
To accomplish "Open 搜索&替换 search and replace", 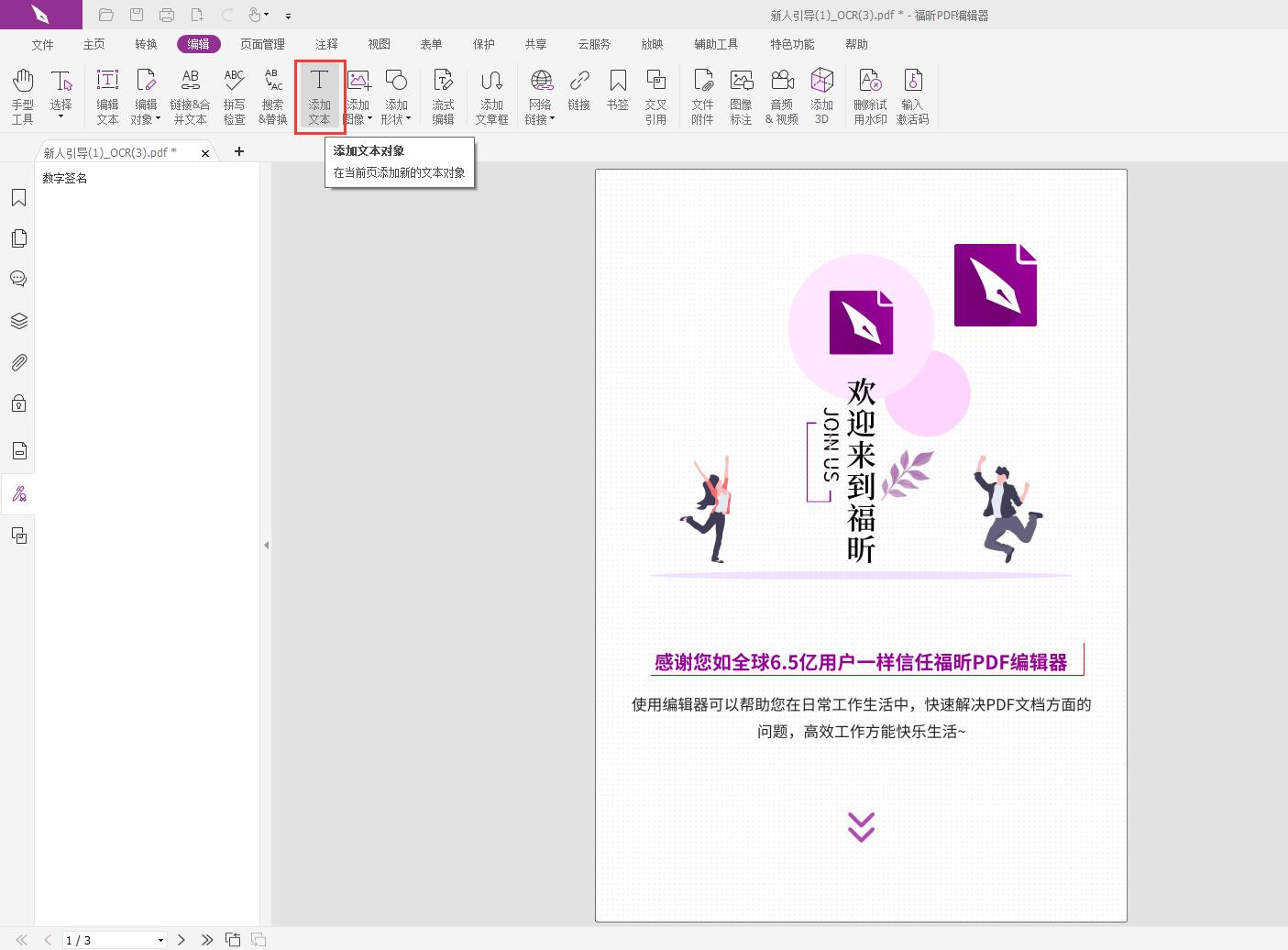I will [x=271, y=95].
